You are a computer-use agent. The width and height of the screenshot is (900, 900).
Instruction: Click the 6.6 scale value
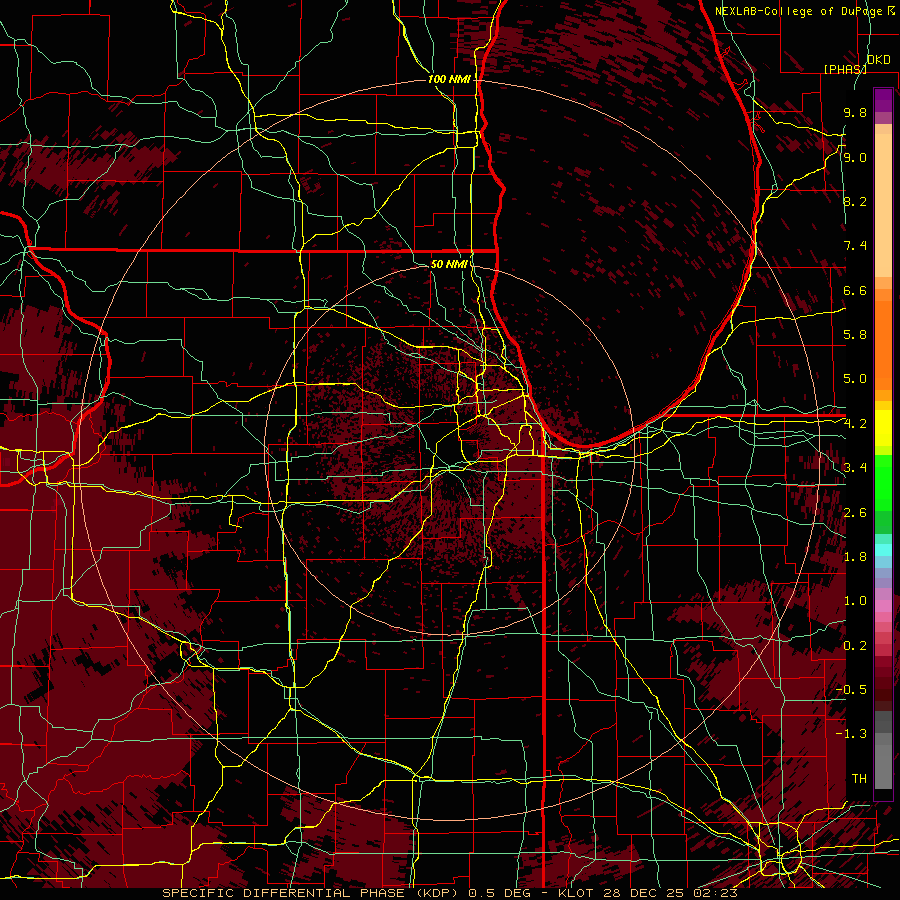[x=855, y=290]
